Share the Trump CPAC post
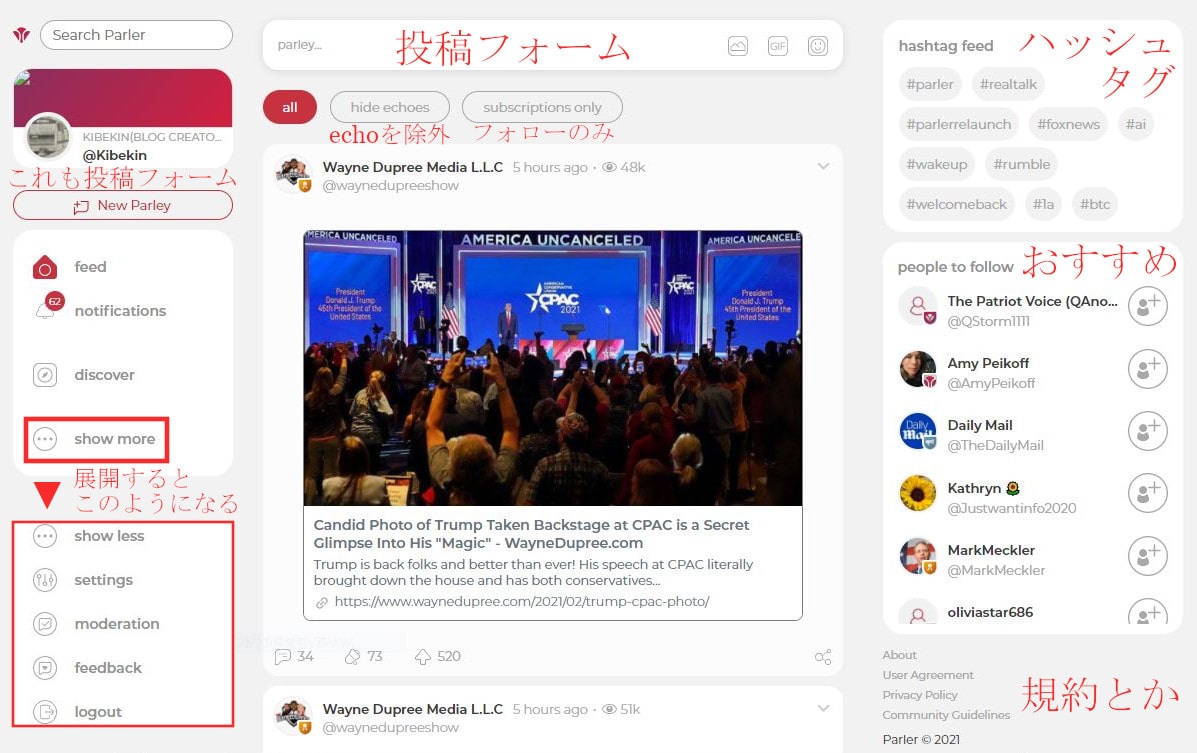The height and width of the screenshot is (753, 1197). [x=823, y=657]
